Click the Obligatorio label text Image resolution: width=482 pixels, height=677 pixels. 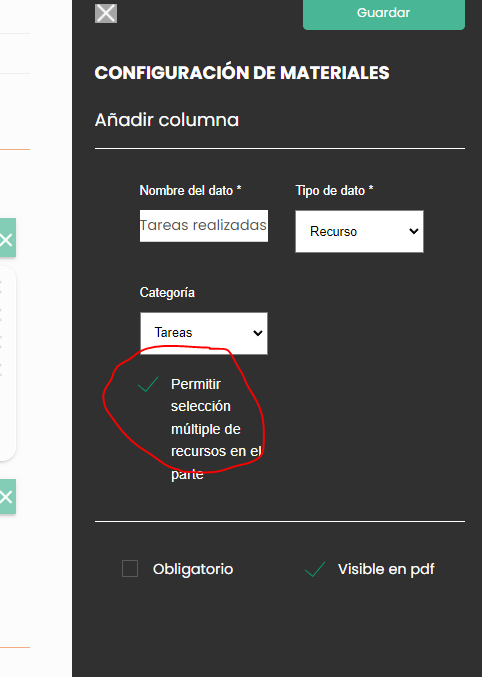(x=193, y=569)
